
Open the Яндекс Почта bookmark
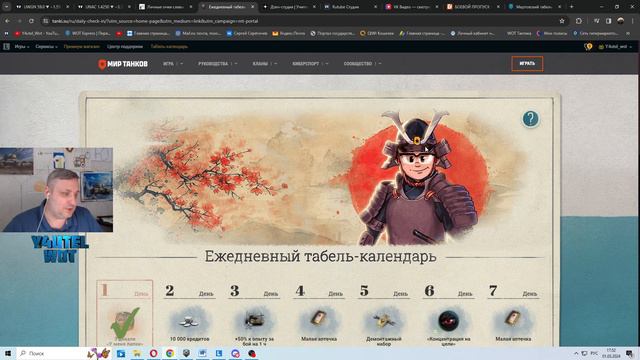(x=289, y=33)
